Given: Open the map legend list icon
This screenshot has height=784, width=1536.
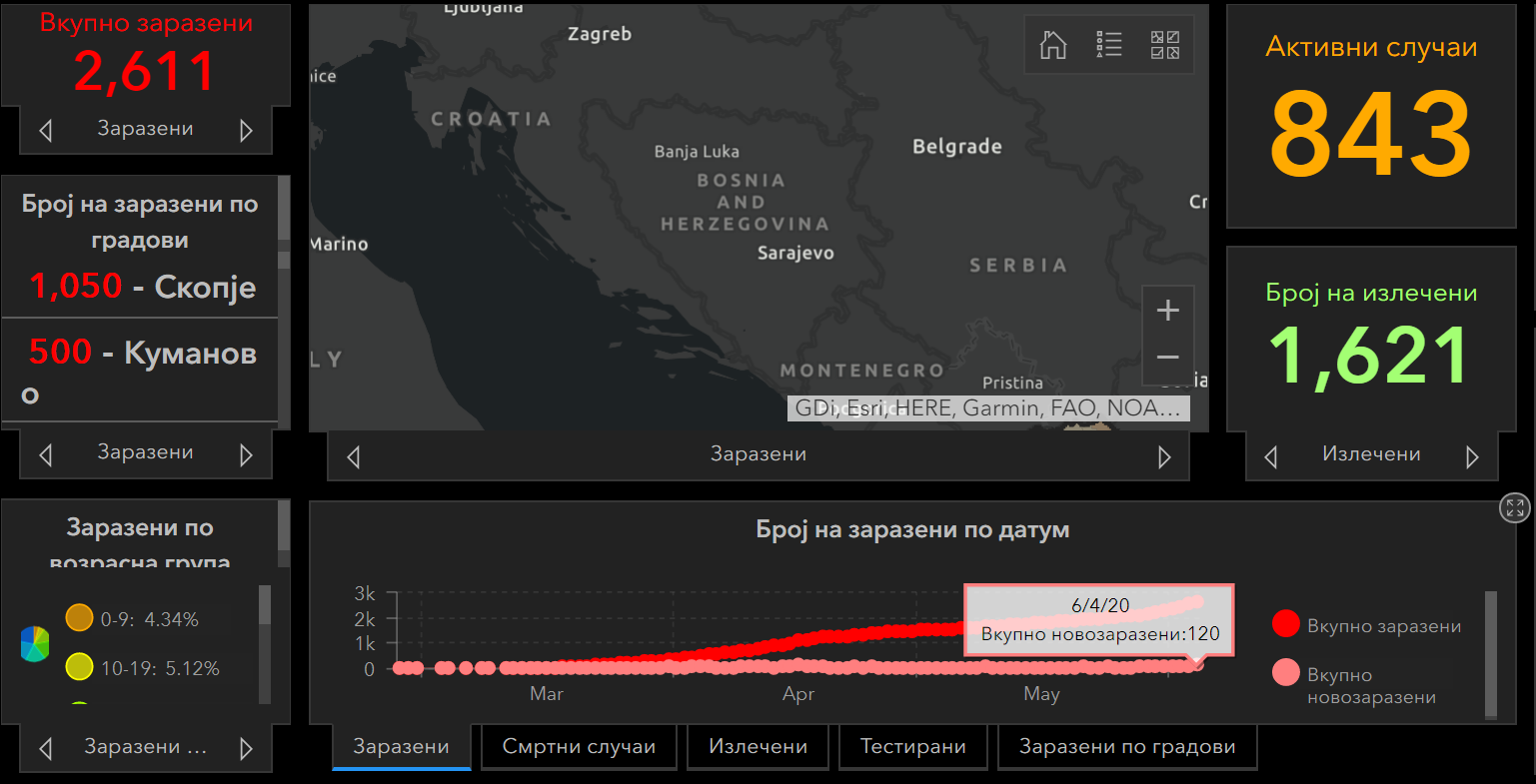Looking at the screenshot, I should point(1108,45).
